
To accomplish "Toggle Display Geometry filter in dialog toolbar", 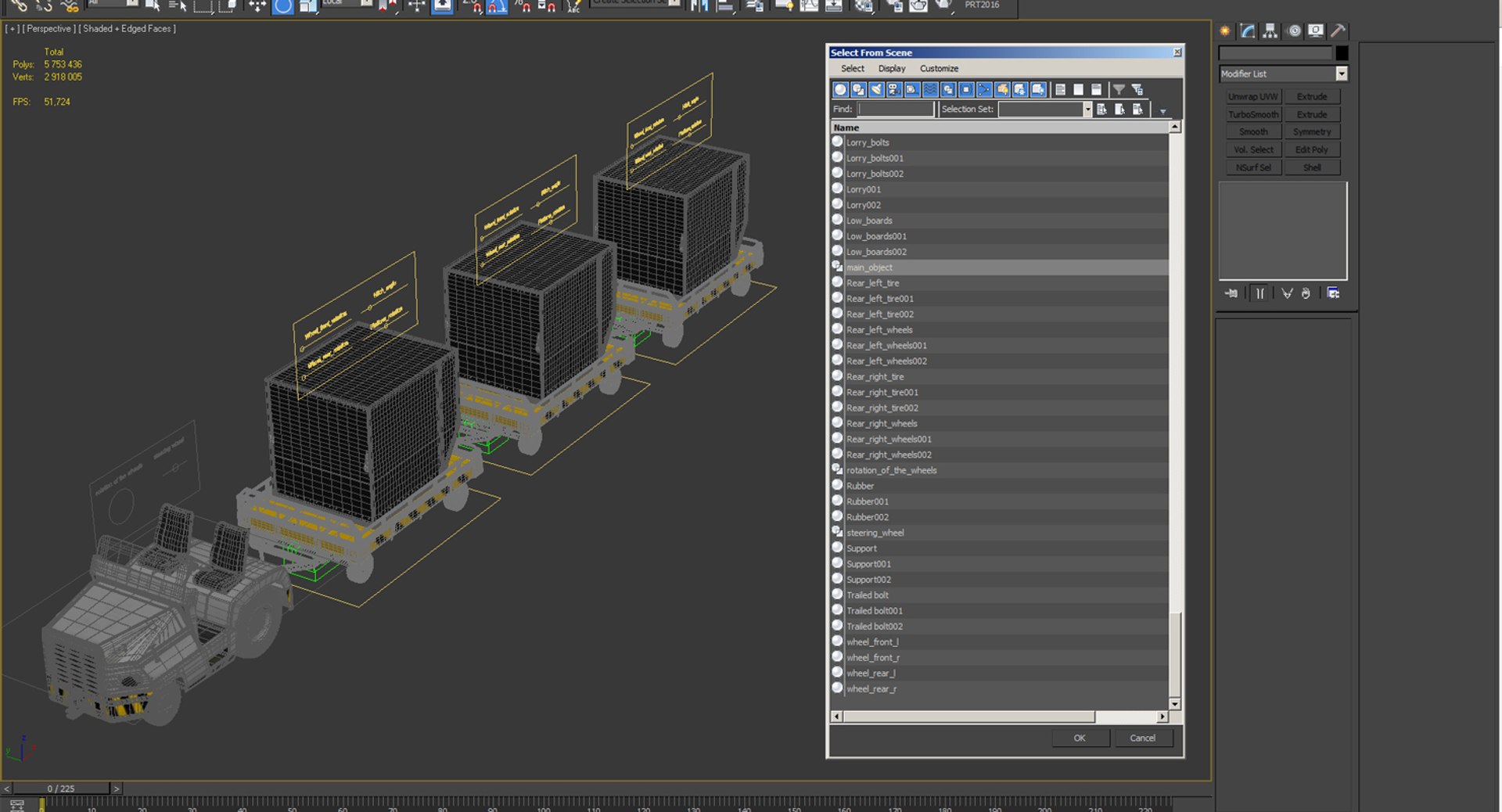I will click(x=840, y=90).
